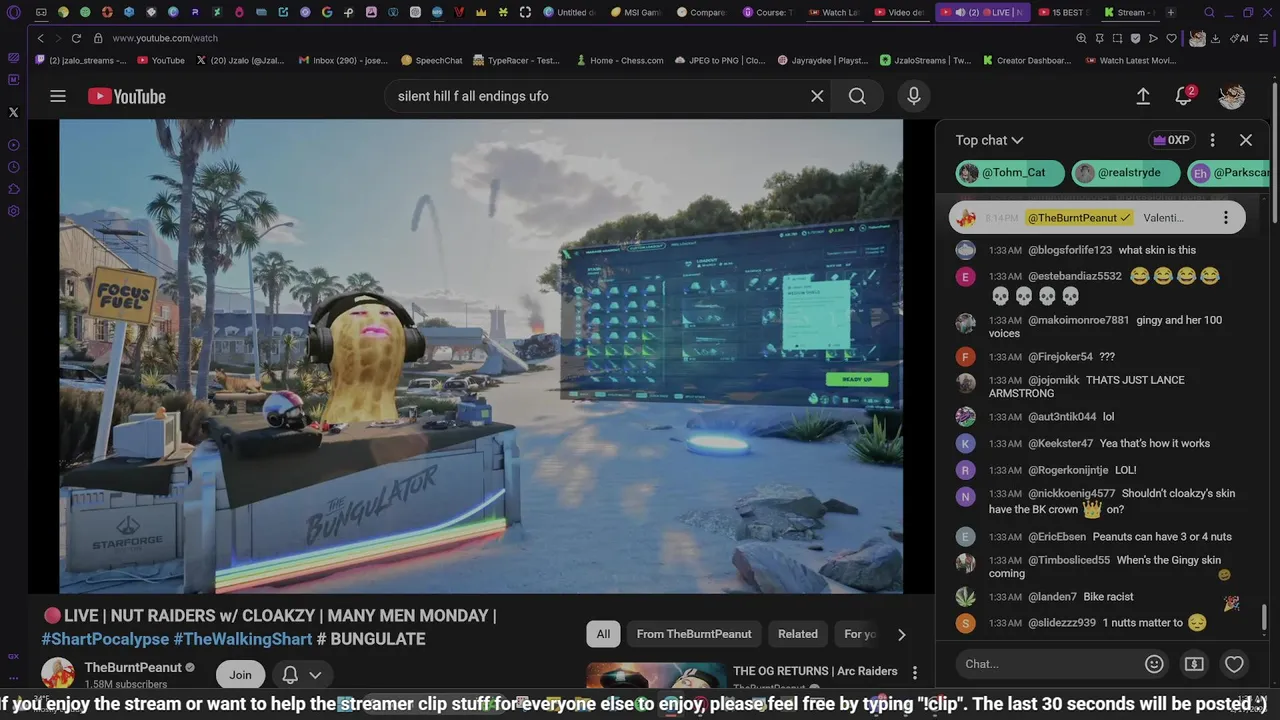1280x720 pixels.
Task: Expand the notification bell subscription dropdown
Action: (x=304, y=675)
